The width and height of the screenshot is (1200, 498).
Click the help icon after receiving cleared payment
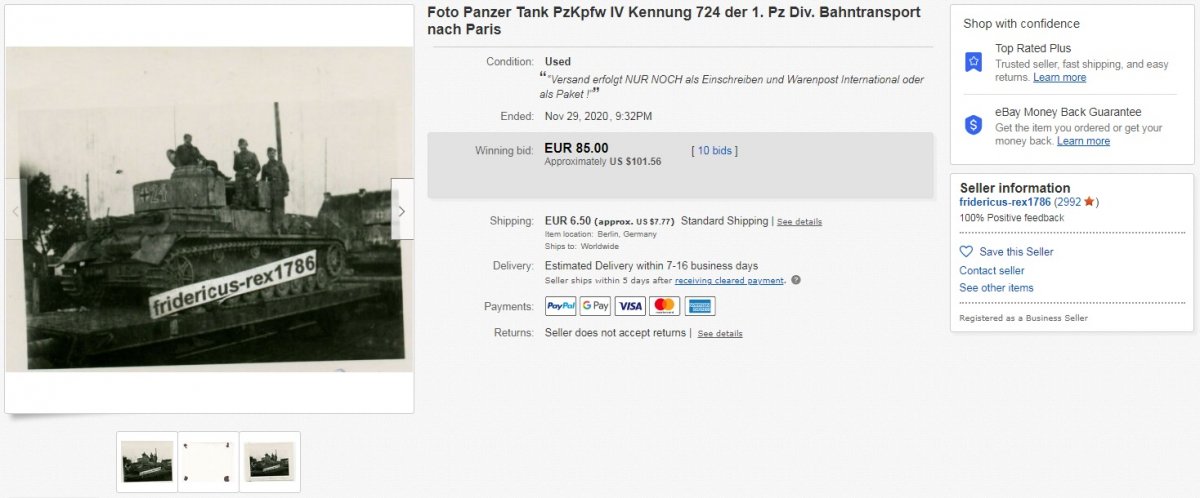point(796,280)
